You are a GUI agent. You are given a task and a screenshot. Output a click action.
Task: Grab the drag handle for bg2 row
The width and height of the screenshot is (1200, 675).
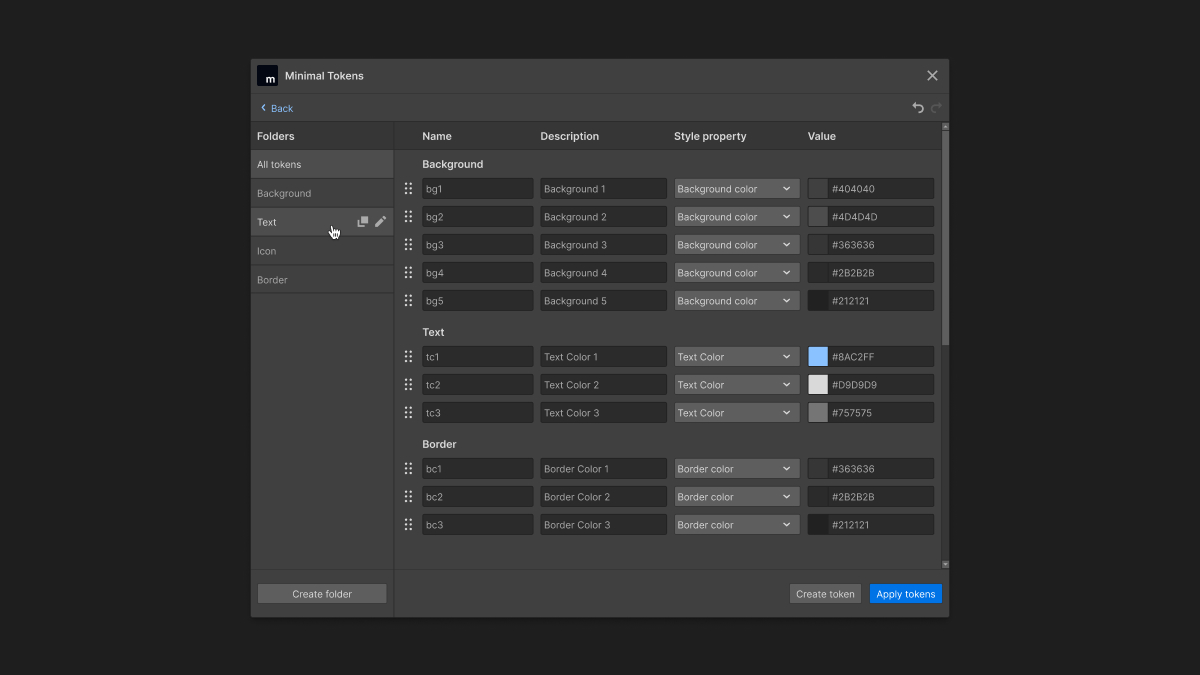408,217
